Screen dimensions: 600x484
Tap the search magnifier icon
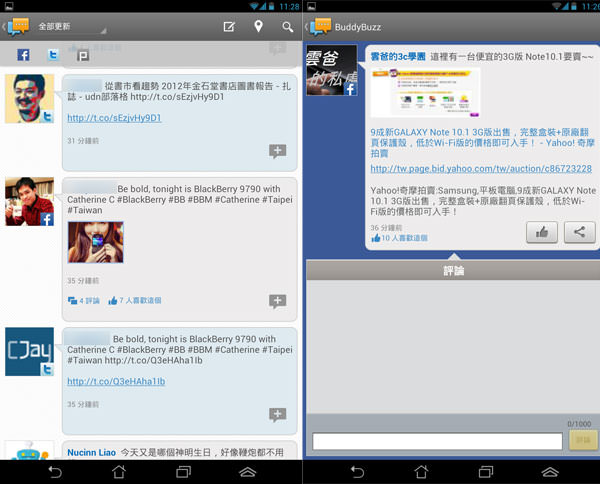coord(288,26)
